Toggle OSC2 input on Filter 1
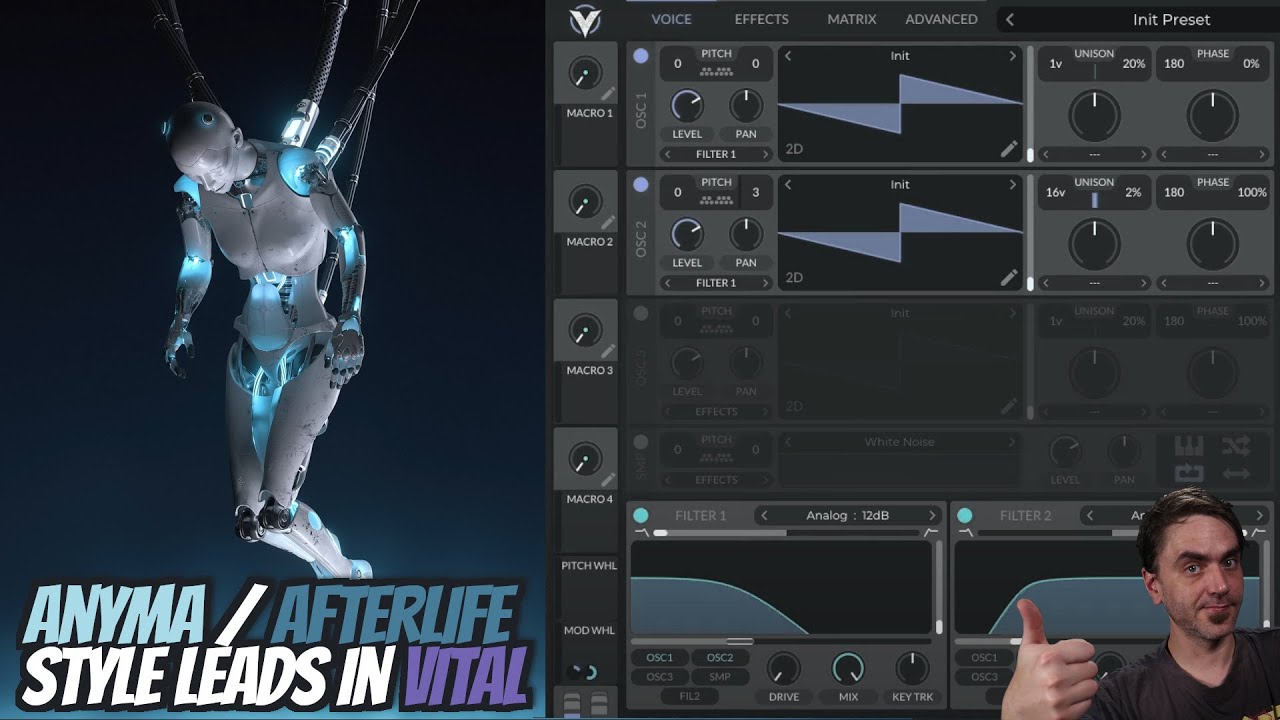 [x=720, y=658]
